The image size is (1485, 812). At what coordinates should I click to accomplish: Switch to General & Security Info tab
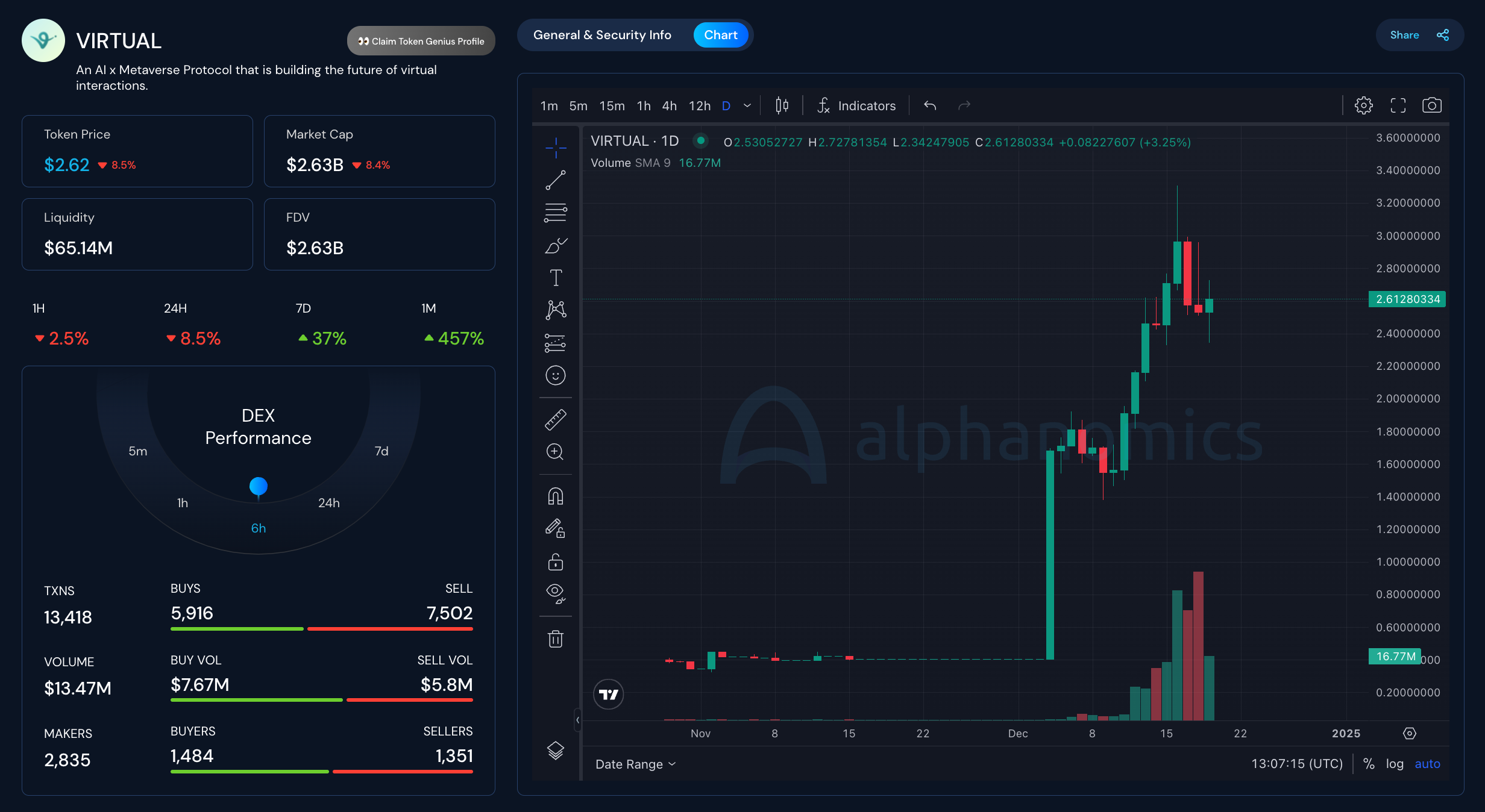602,35
